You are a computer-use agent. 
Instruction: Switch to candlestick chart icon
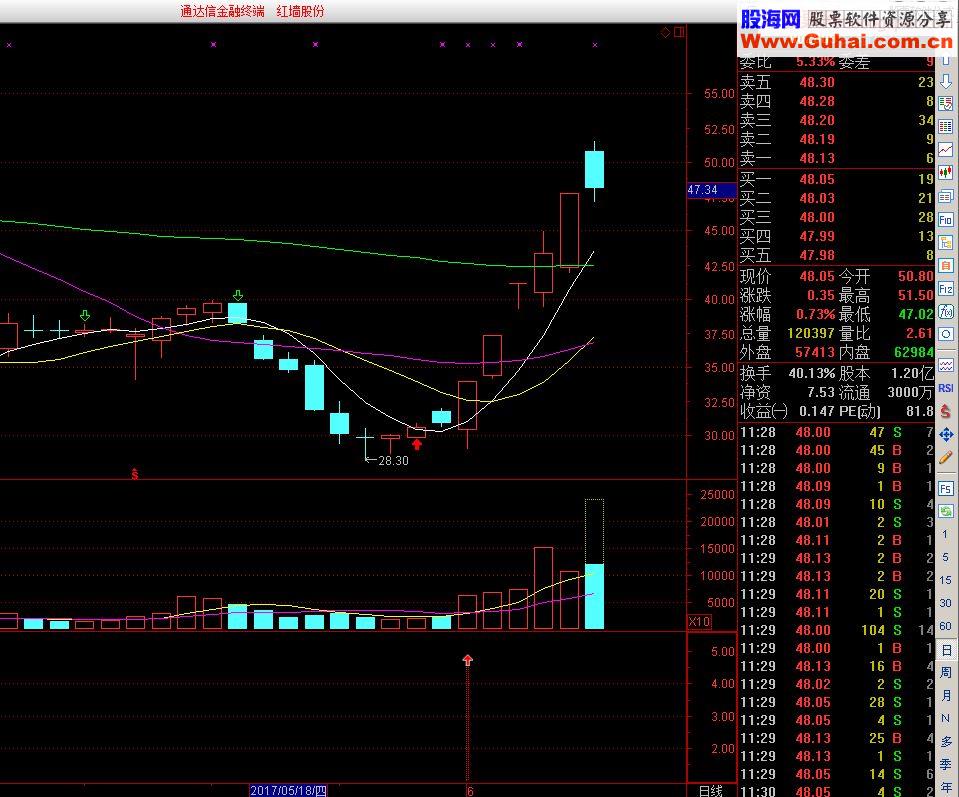946,173
